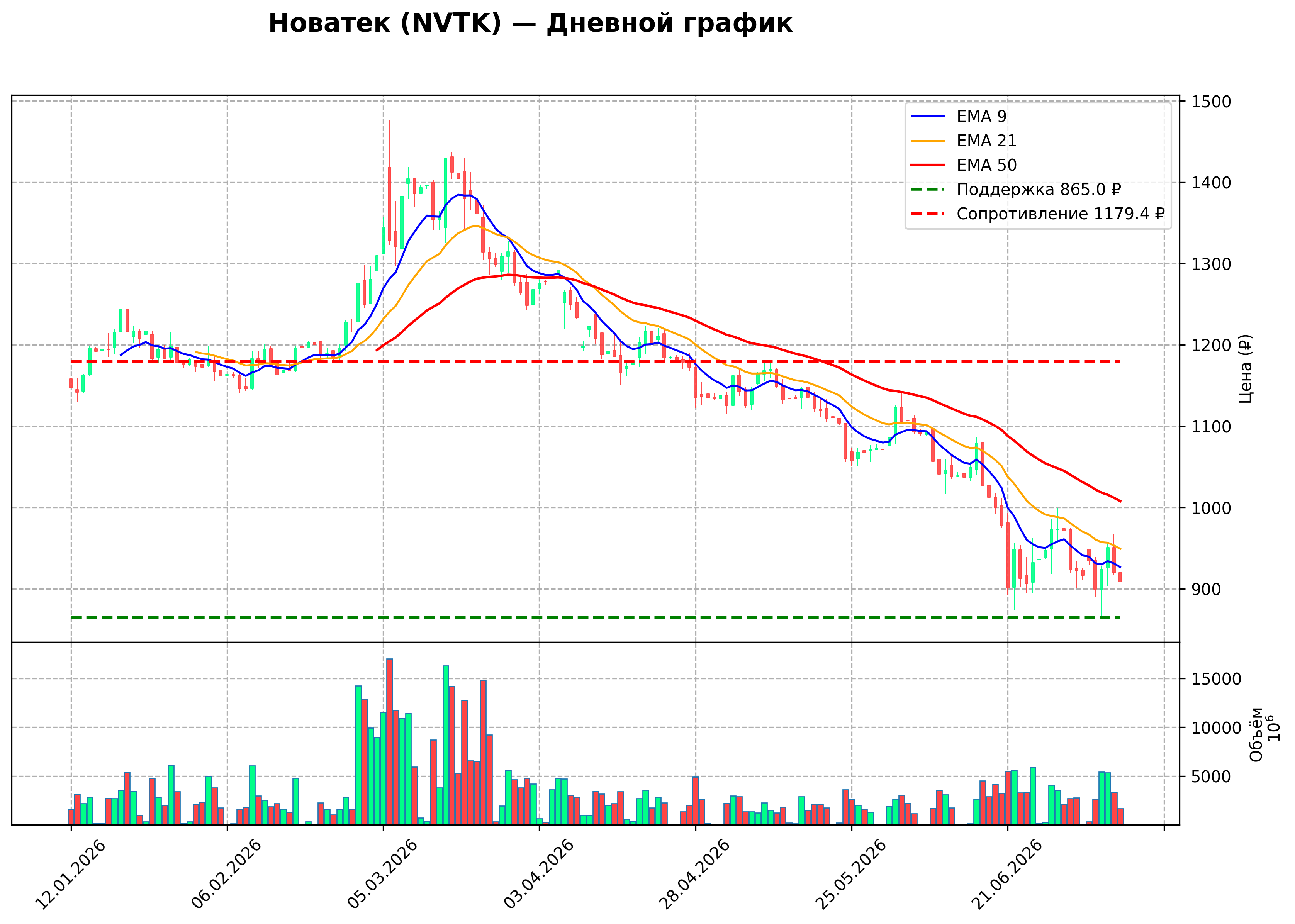
Task: Click the price axis value "1400"
Action: click(1211, 183)
